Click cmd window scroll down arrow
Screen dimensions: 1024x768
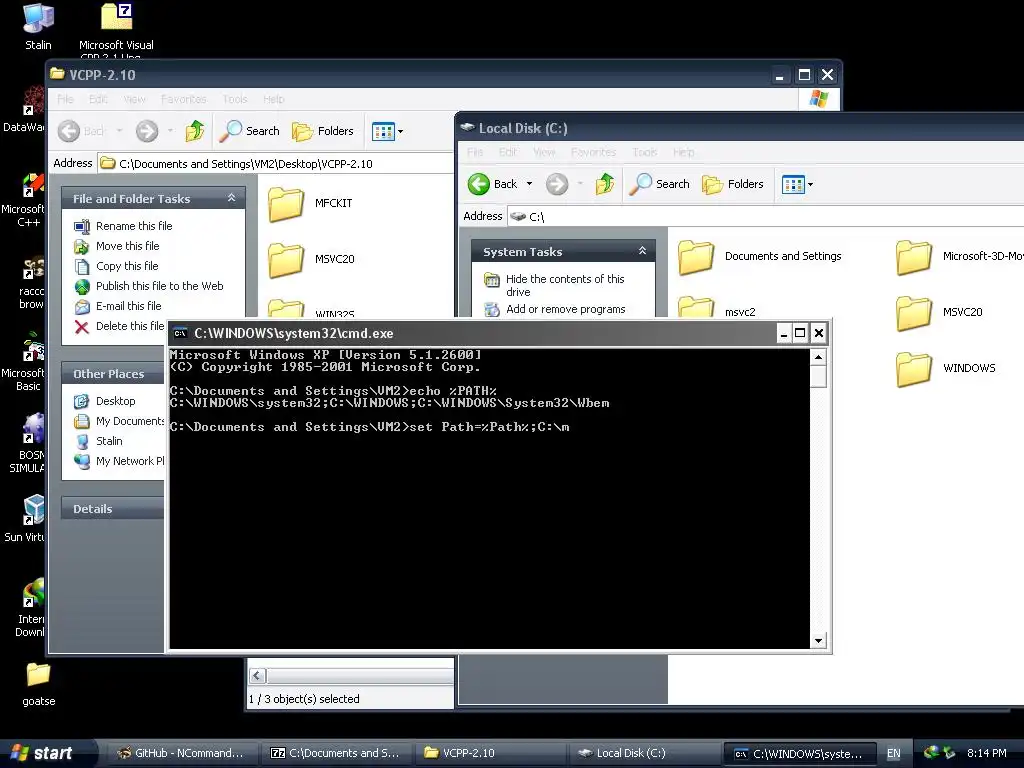[818, 641]
